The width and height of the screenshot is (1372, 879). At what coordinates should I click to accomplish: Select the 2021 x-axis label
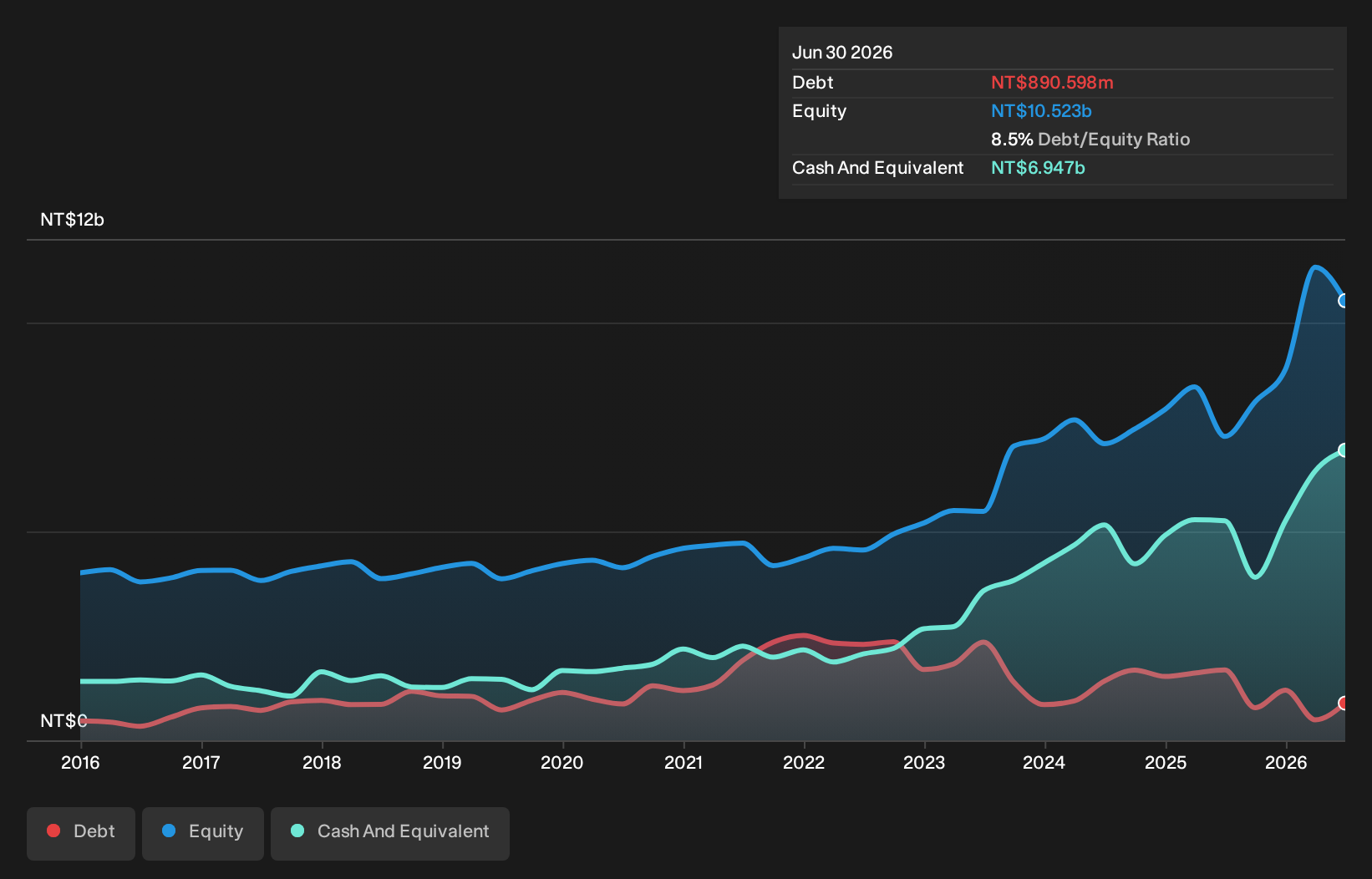pos(683,763)
